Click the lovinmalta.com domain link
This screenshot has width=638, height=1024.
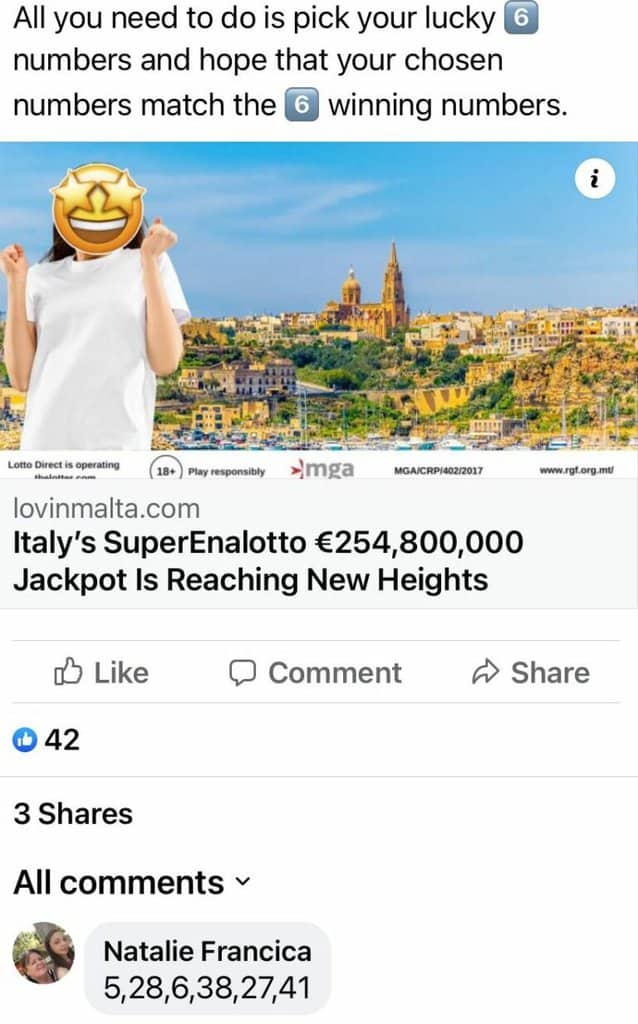[x=106, y=508]
